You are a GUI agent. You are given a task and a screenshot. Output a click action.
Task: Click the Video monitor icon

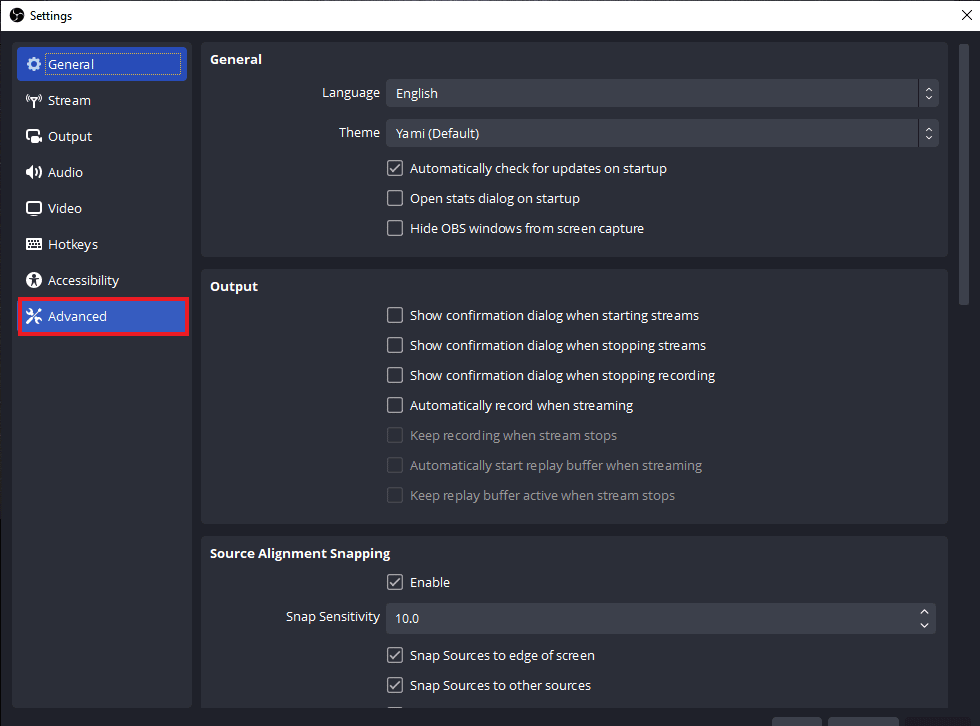click(31, 208)
